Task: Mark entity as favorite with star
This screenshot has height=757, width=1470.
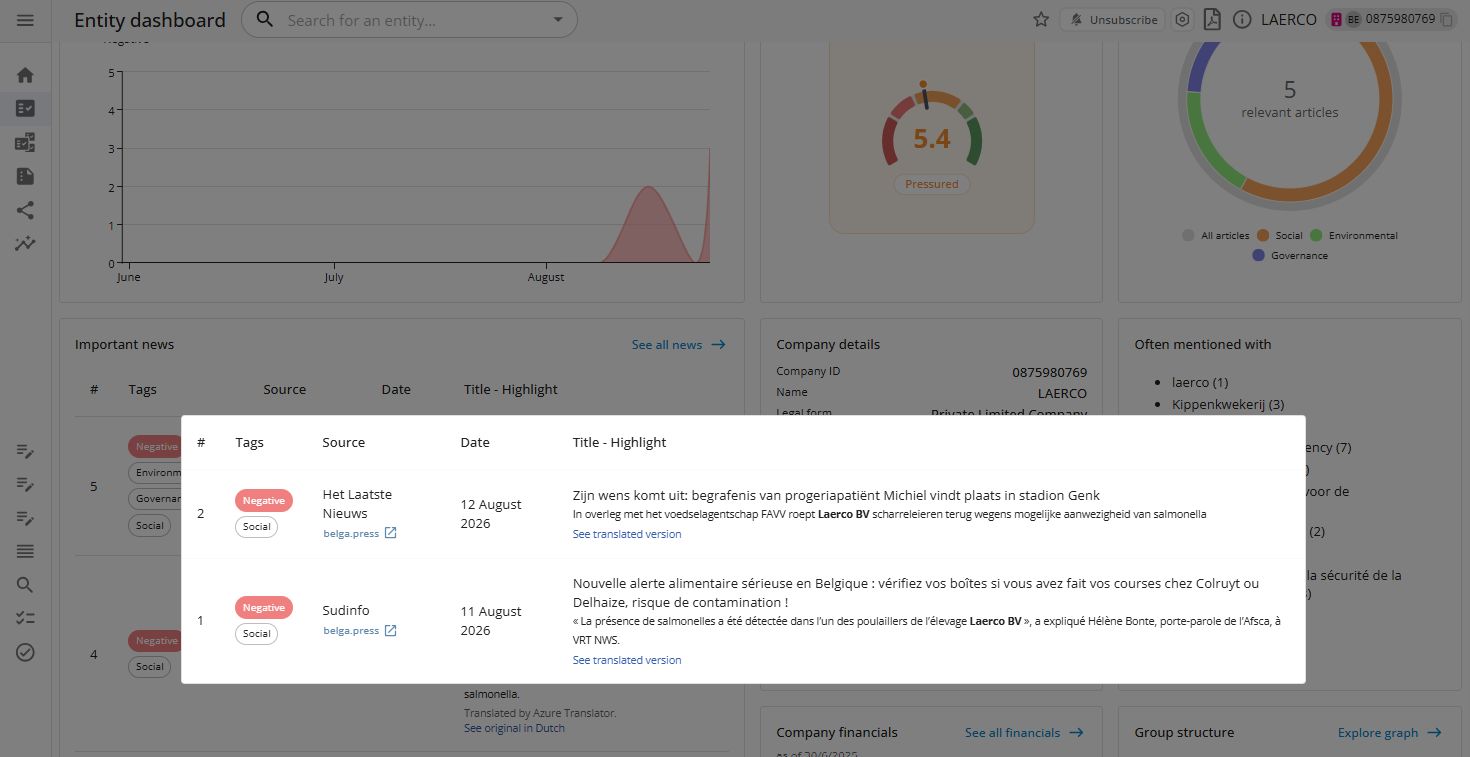Action: [x=1041, y=19]
